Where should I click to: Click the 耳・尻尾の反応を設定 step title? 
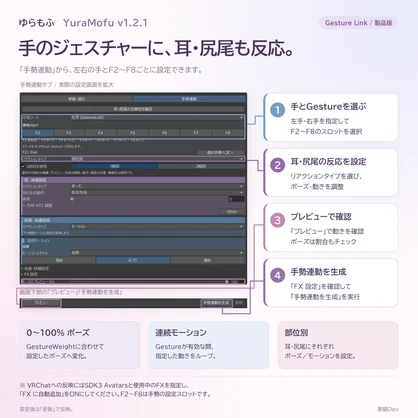click(328, 162)
